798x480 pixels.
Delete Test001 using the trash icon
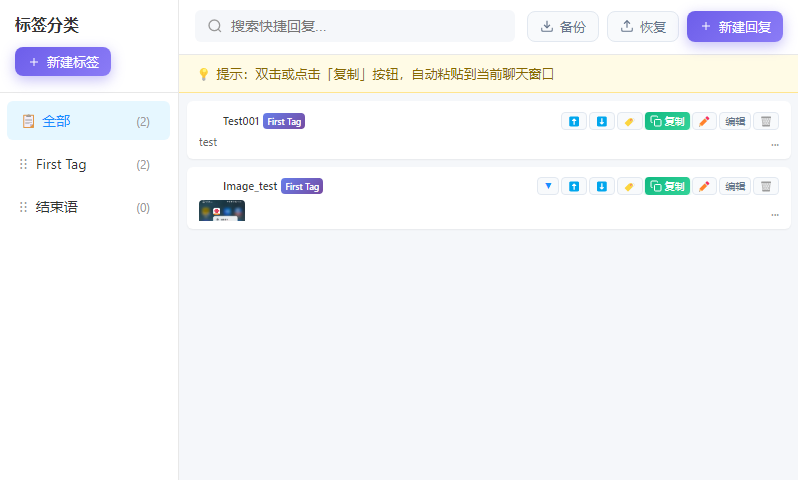[x=766, y=121]
